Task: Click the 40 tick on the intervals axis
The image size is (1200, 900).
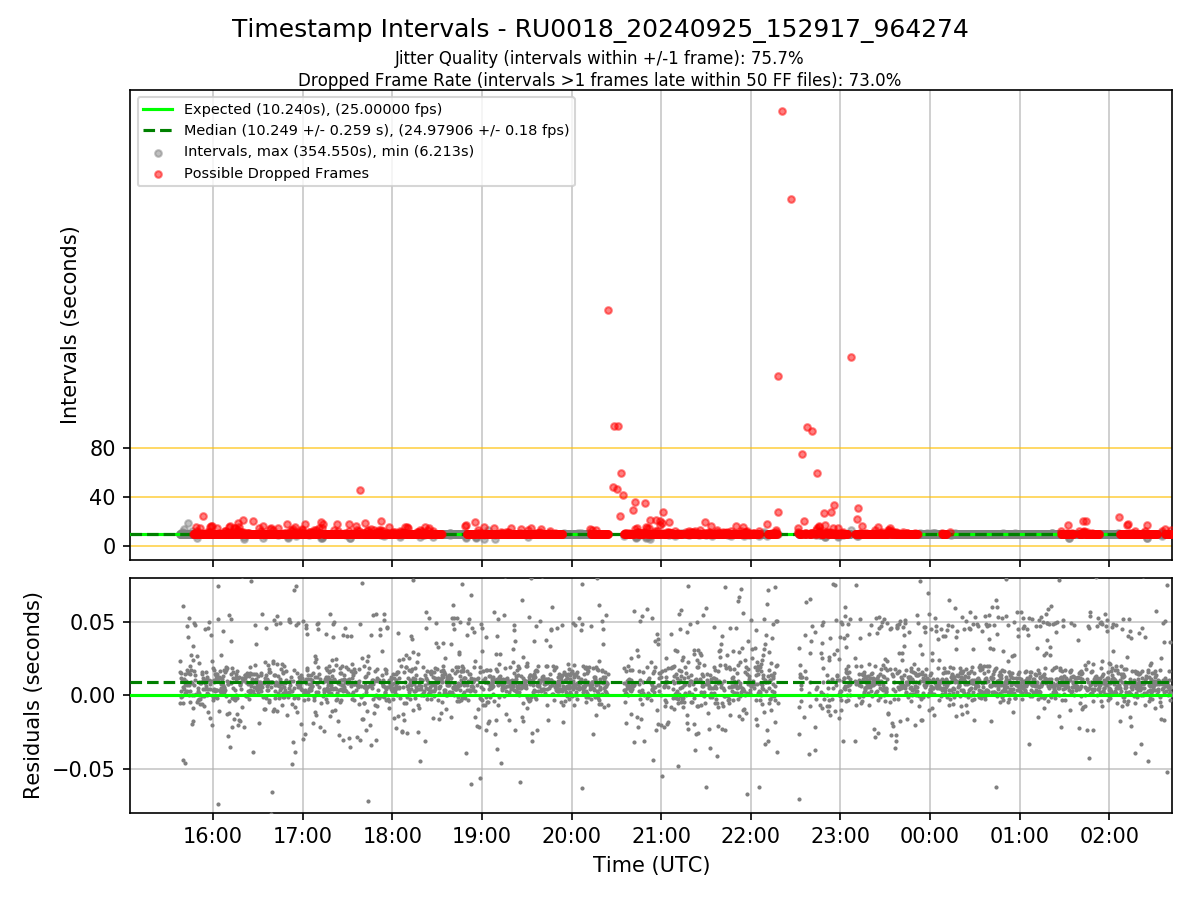Action: 104,497
